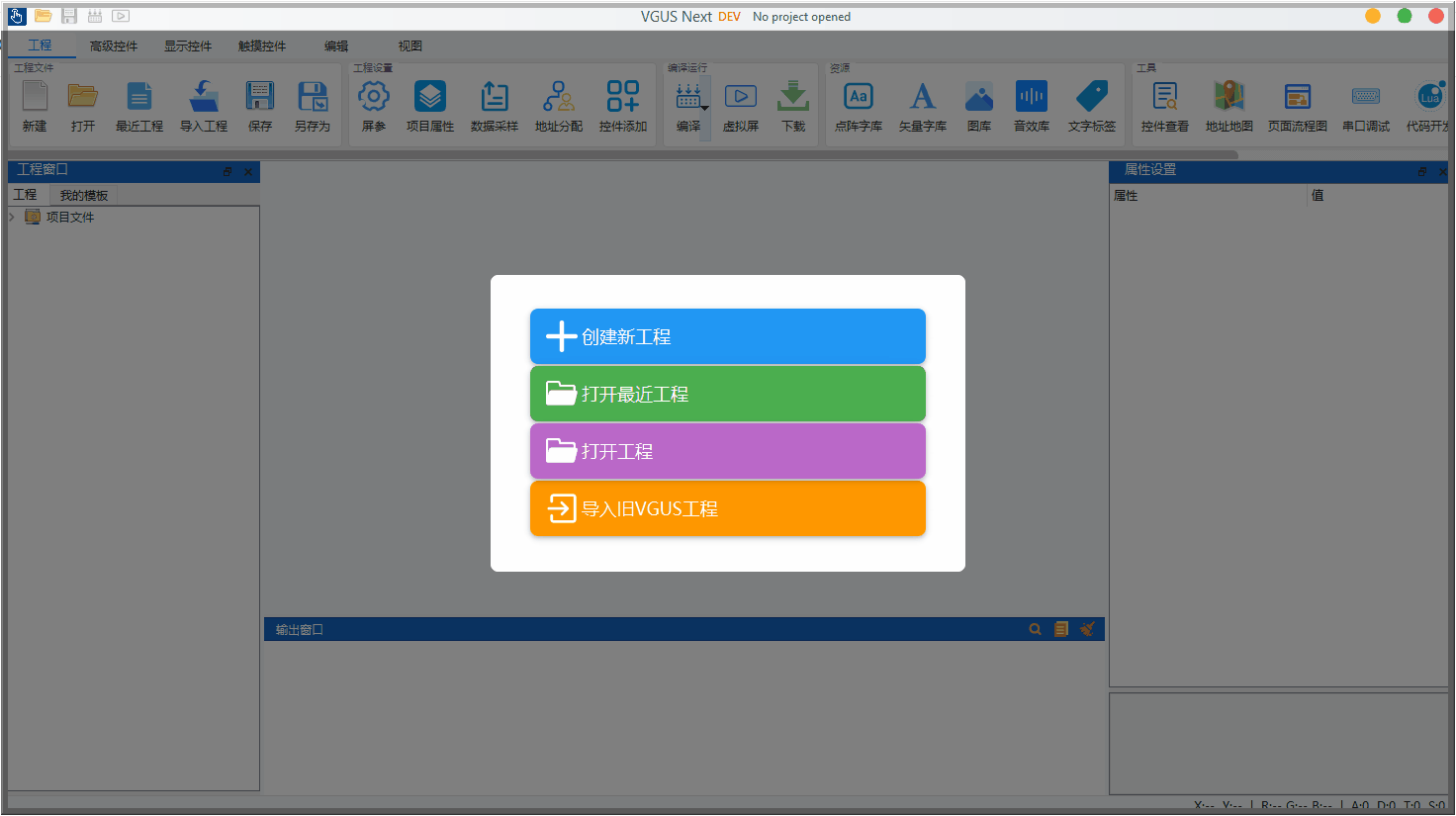Switch to the 工程 ribbon tab
This screenshot has height=816, width=1456.
40,45
